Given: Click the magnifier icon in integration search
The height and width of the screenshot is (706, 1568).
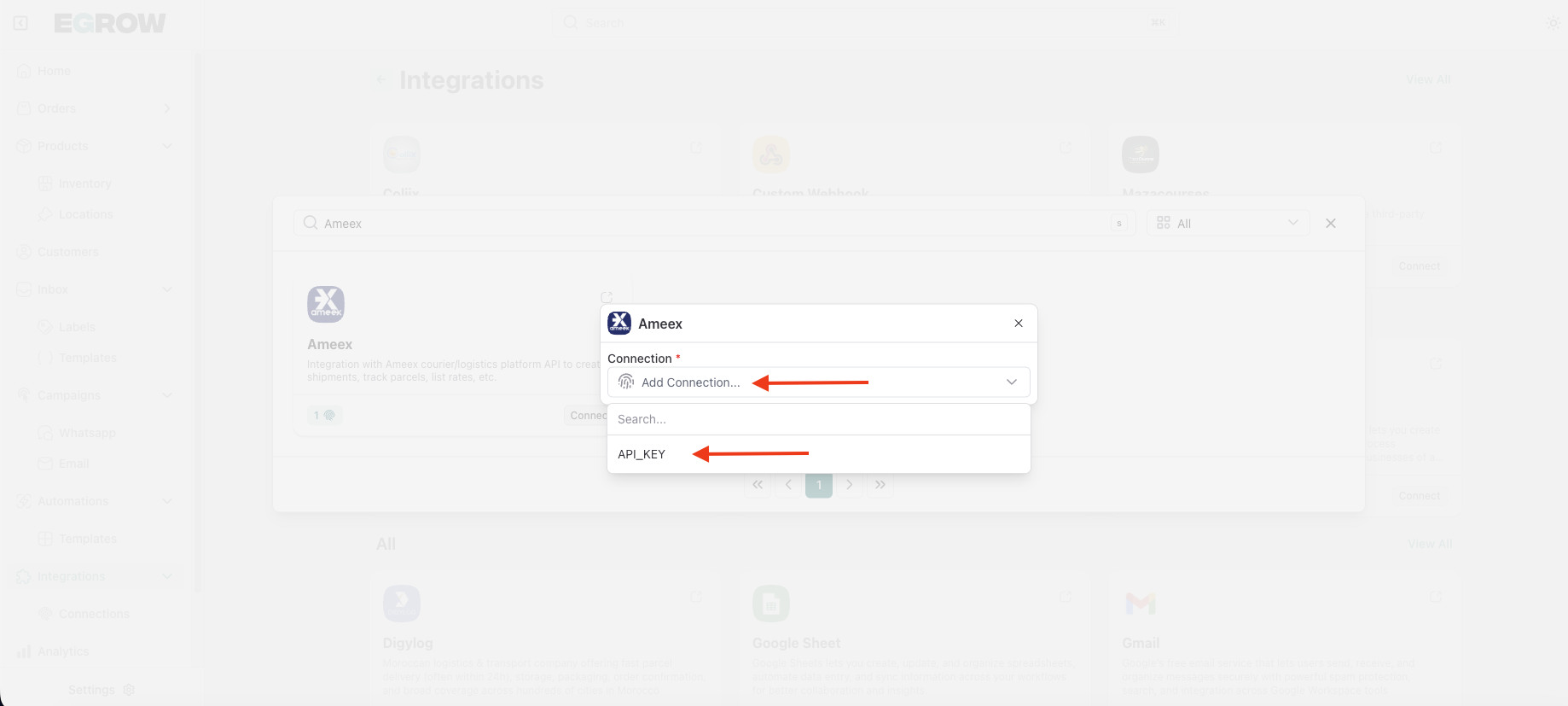Looking at the screenshot, I should click(x=311, y=223).
